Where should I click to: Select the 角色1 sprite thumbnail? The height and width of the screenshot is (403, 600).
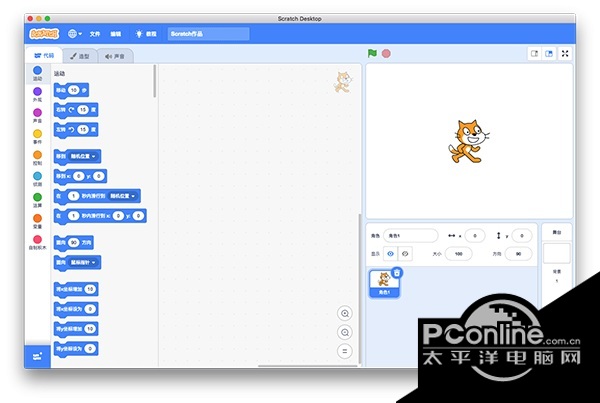pos(384,284)
